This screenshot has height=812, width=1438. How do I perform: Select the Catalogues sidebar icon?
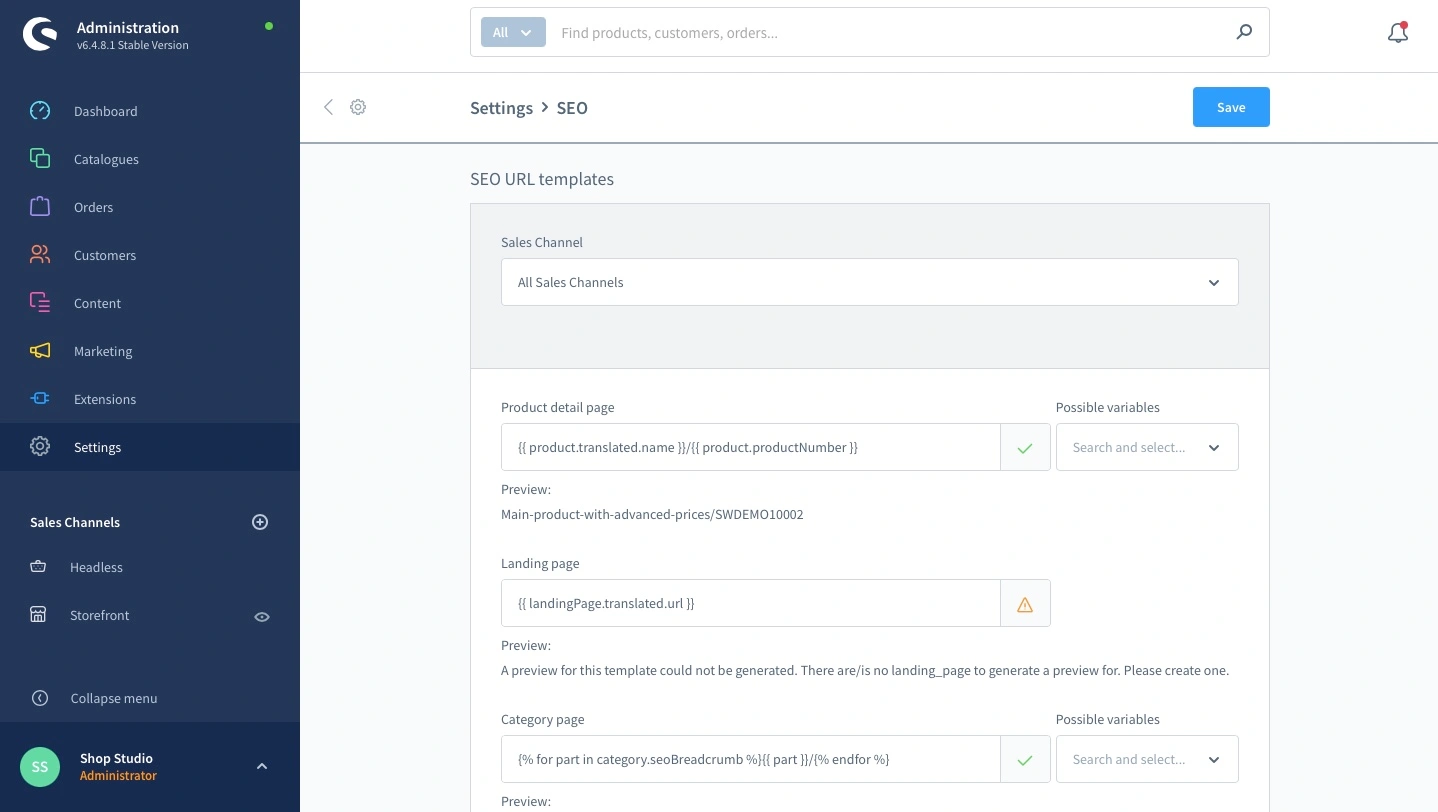(x=40, y=159)
